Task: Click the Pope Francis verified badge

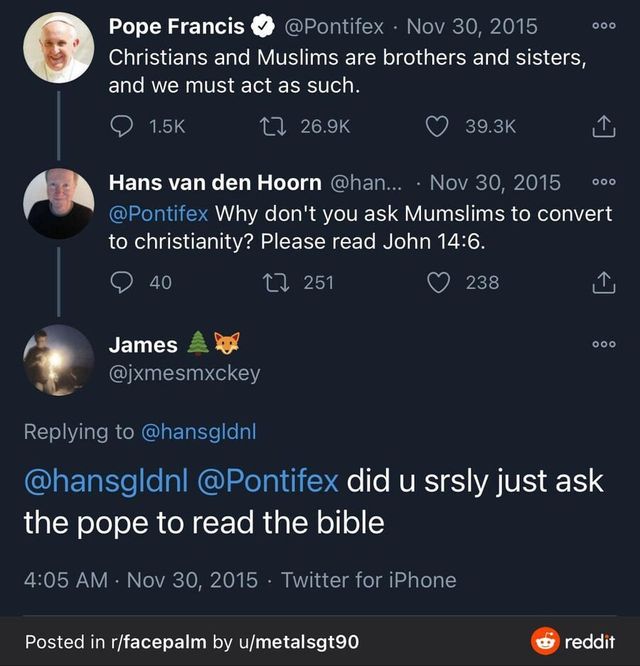Action: coord(264,27)
